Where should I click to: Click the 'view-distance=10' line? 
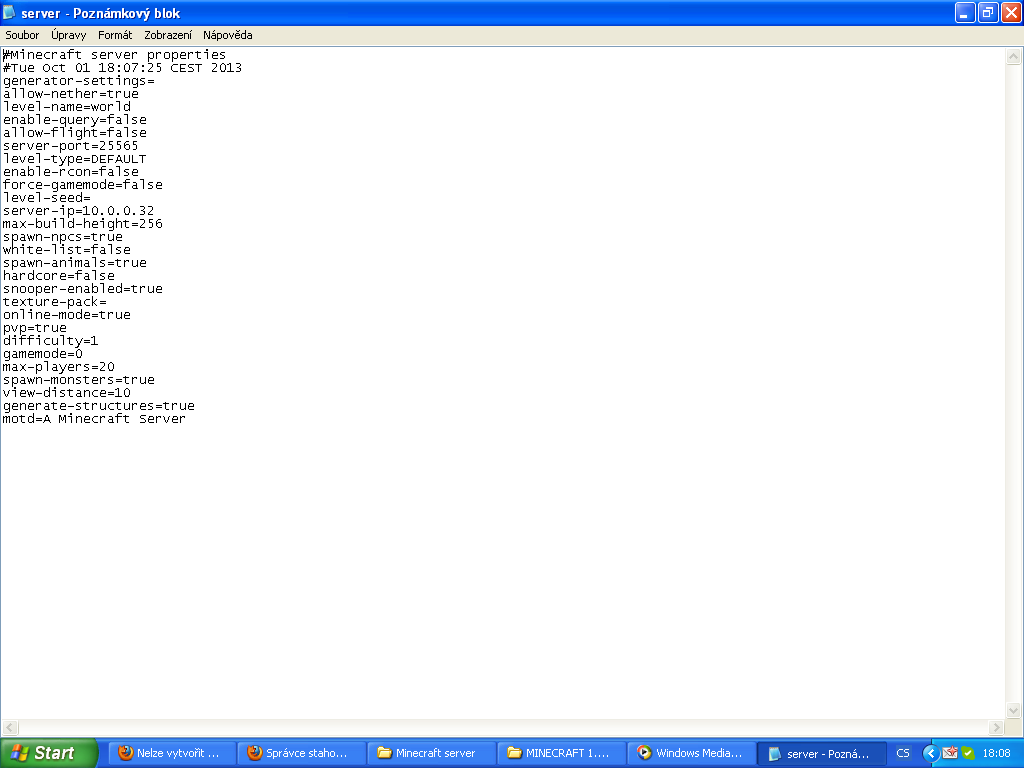67,393
